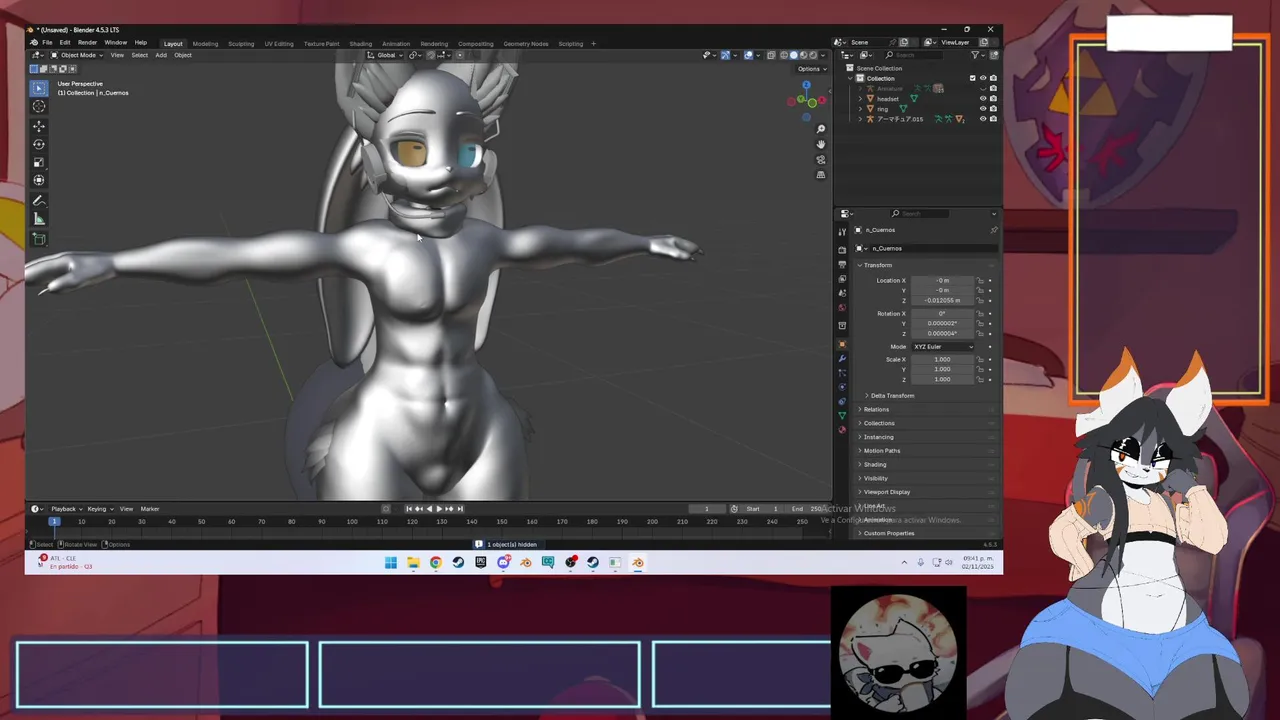Open Windows Start menu
The width and height of the screenshot is (1280, 720).
tap(391, 562)
